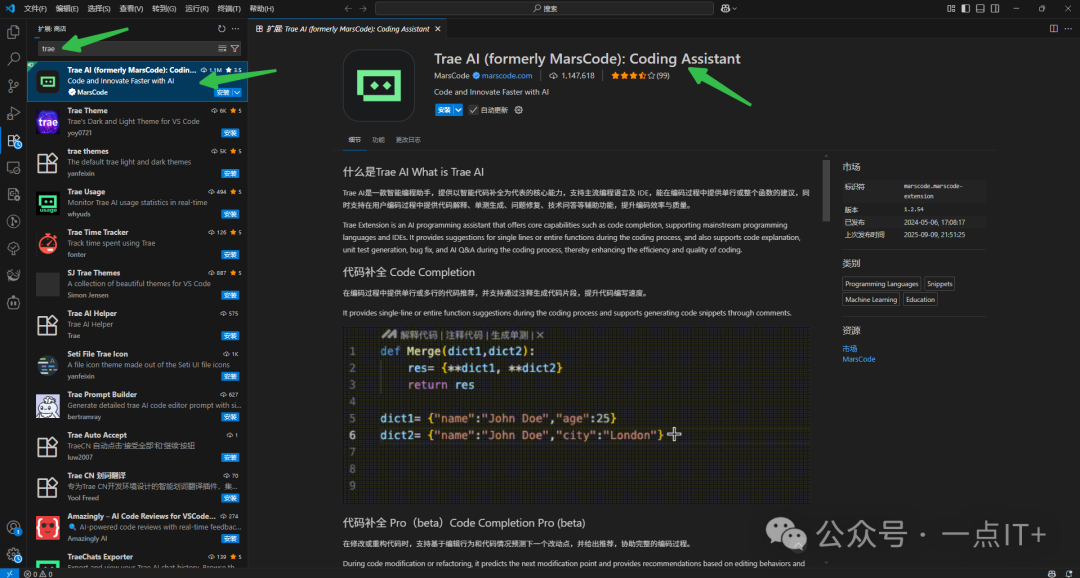Click the Education category tag
The height and width of the screenshot is (578, 1080).
click(x=920, y=300)
